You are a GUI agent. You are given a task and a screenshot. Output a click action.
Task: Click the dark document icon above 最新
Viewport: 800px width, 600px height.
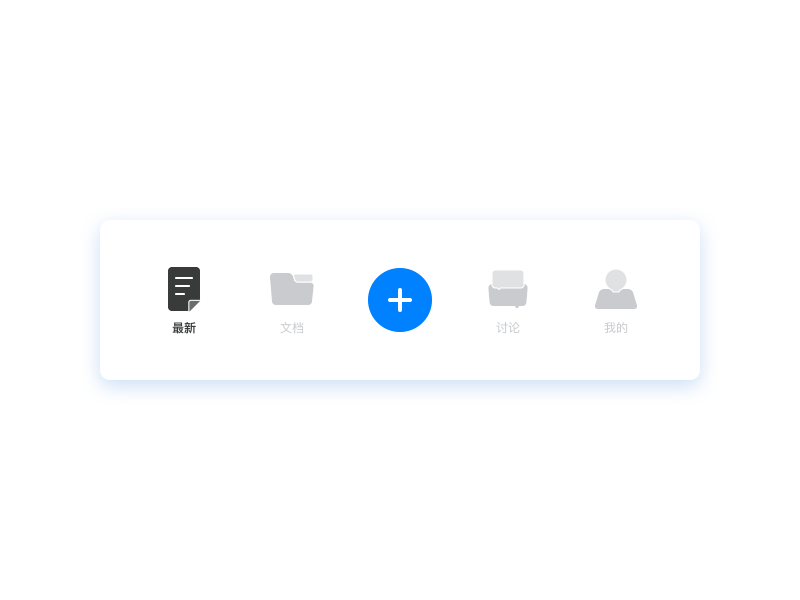click(x=184, y=289)
